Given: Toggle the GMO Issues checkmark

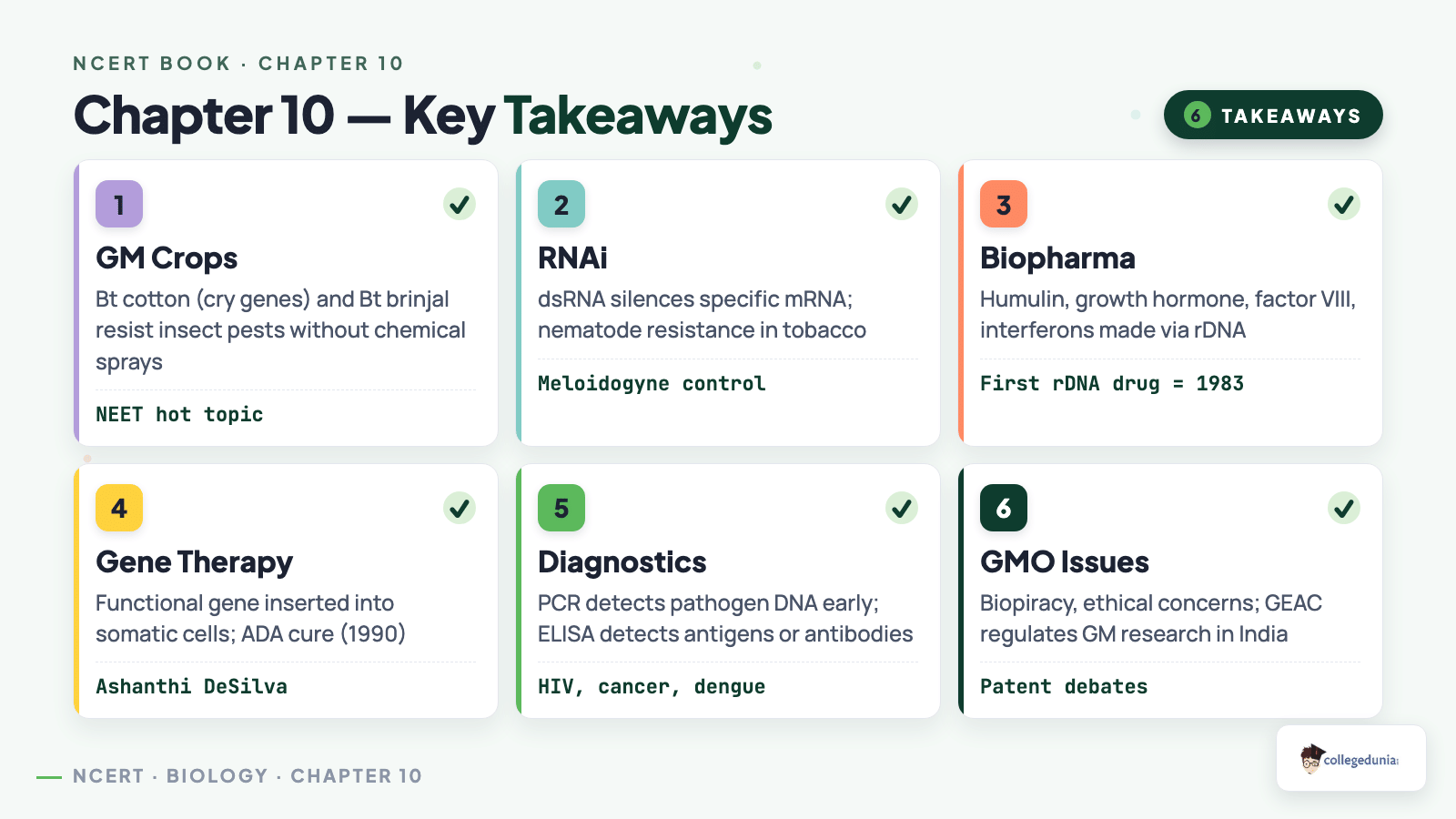Looking at the screenshot, I should pos(1344,508).
